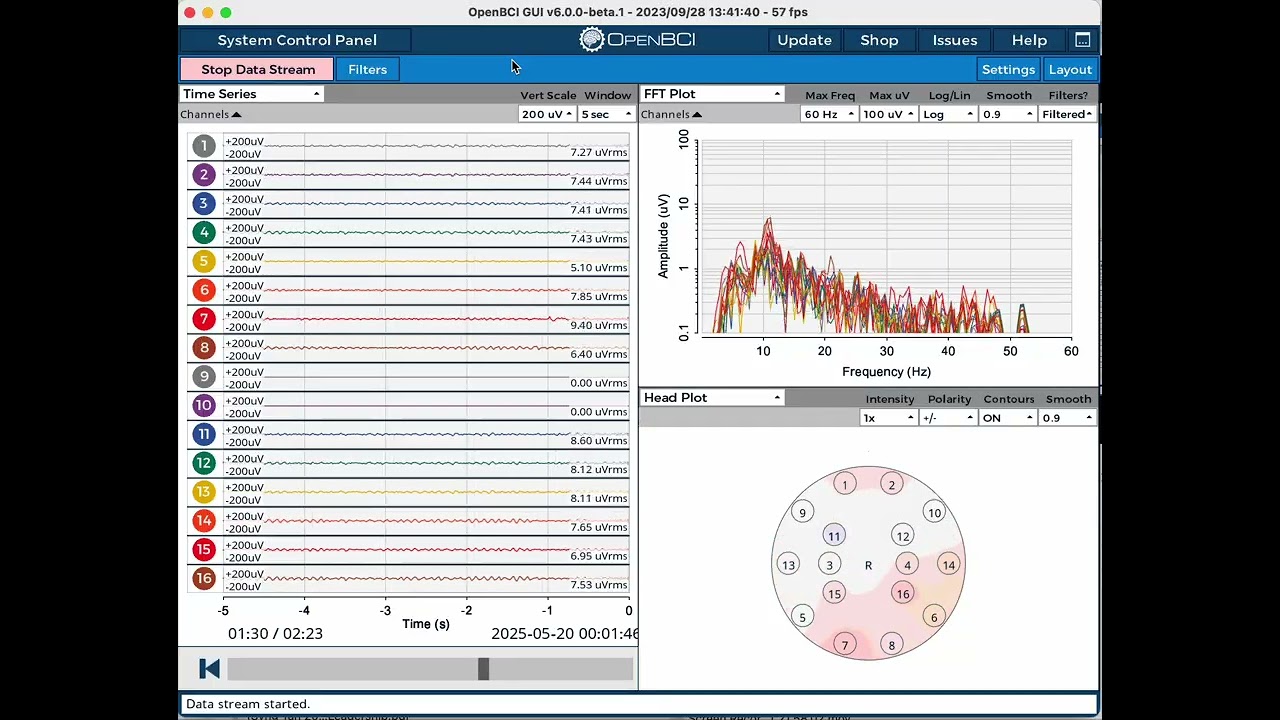Select electrode 1 on the head plot

pyautogui.click(x=845, y=485)
